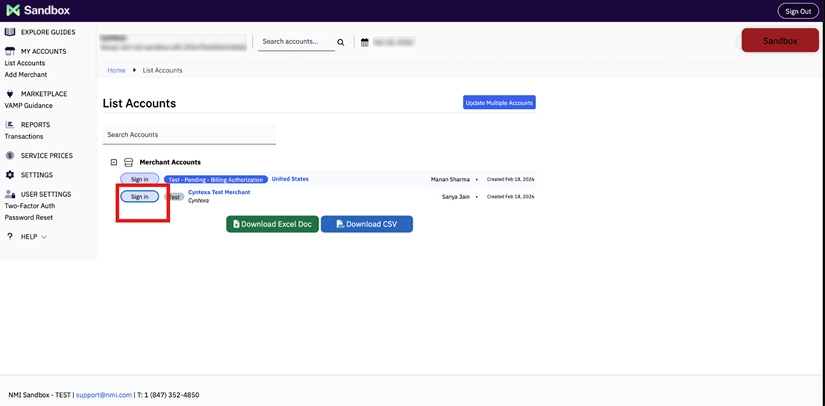Click the search magnifier icon
The image size is (825, 406).
(341, 43)
